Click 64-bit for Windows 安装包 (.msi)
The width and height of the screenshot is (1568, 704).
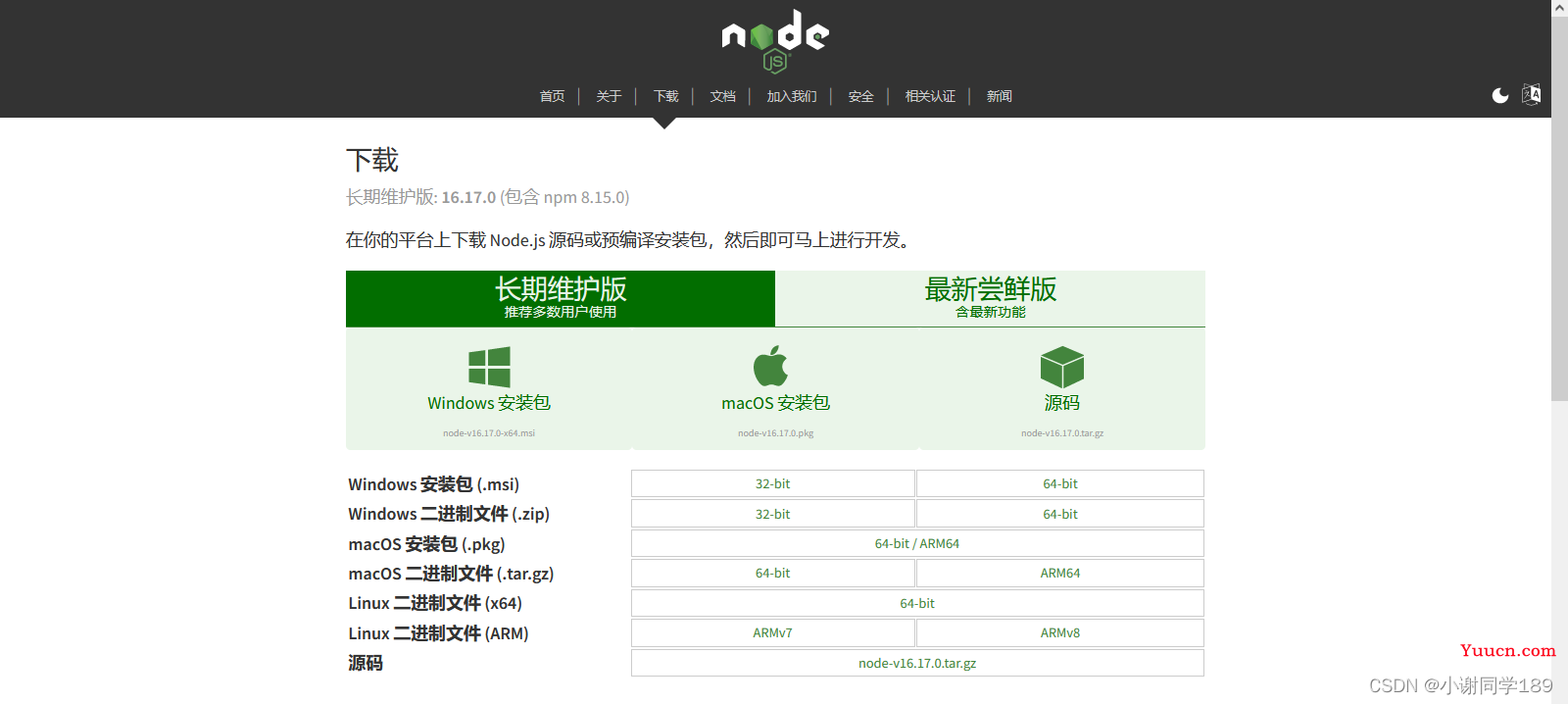tap(1060, 483)
